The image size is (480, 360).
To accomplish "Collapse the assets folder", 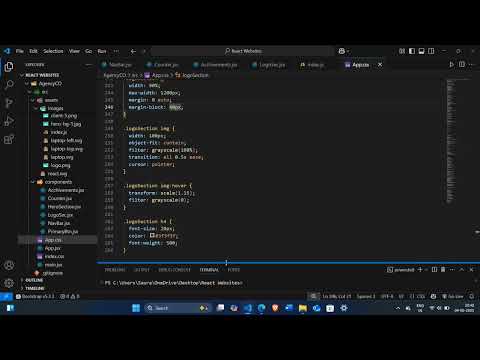I will pos(32,100).
